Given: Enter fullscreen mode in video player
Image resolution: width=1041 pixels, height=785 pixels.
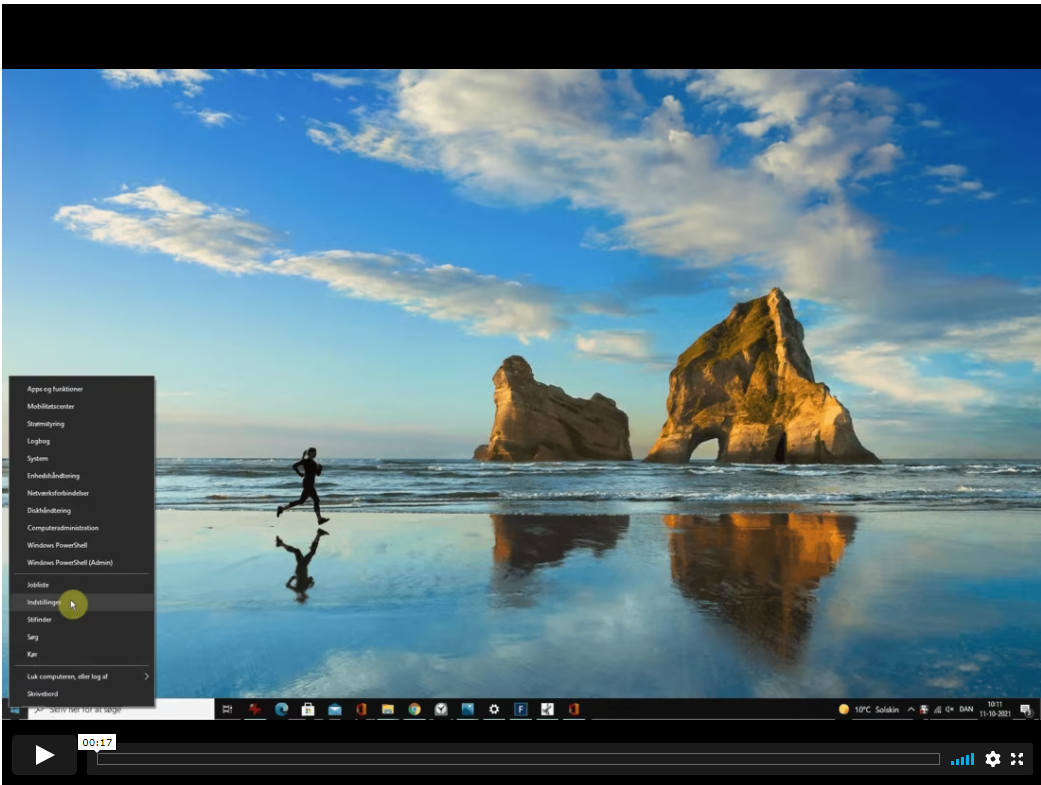Looking at the screenshot, I should (x=1017, y=759).
